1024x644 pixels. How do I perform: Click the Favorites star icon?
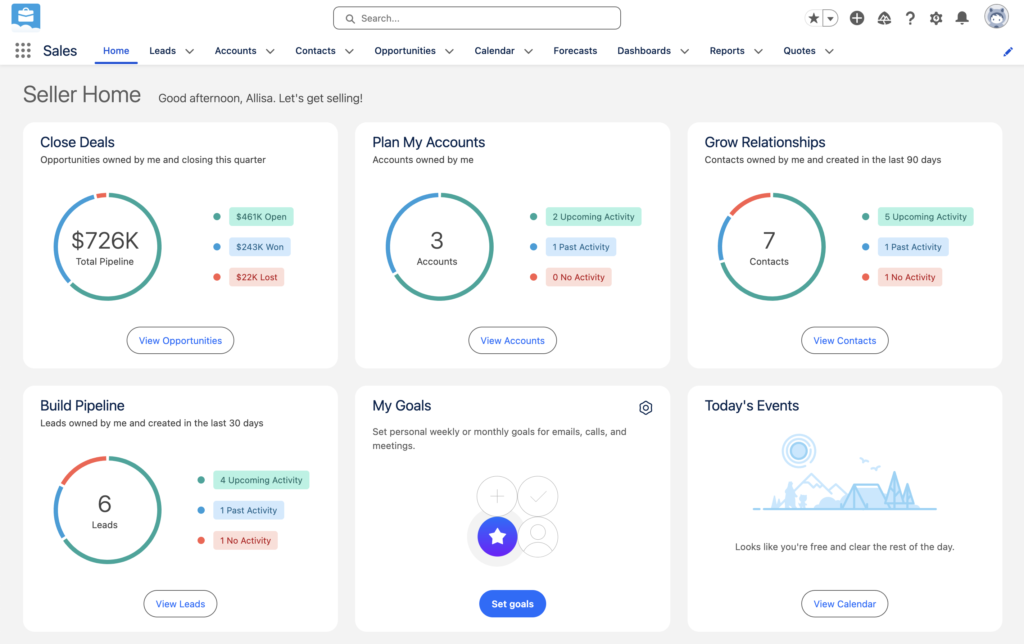coord(814,19)
